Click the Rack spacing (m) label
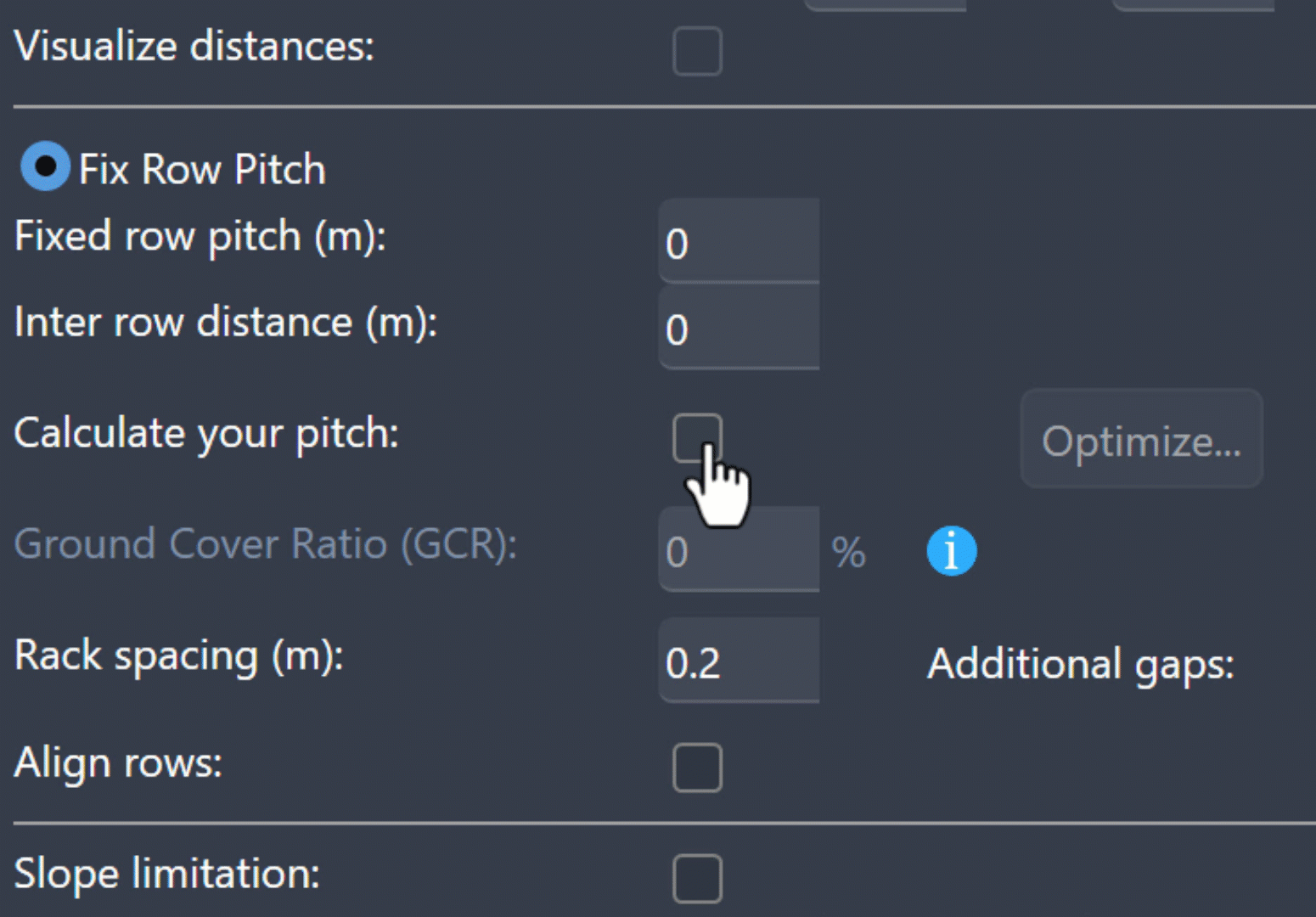1316x917 pixels. tap(179, 657)
